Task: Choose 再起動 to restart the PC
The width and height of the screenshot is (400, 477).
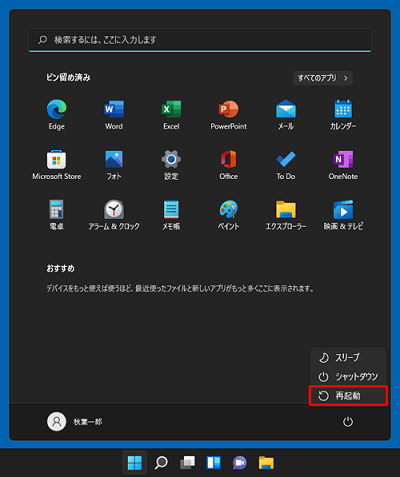Action: coord(348,396)
